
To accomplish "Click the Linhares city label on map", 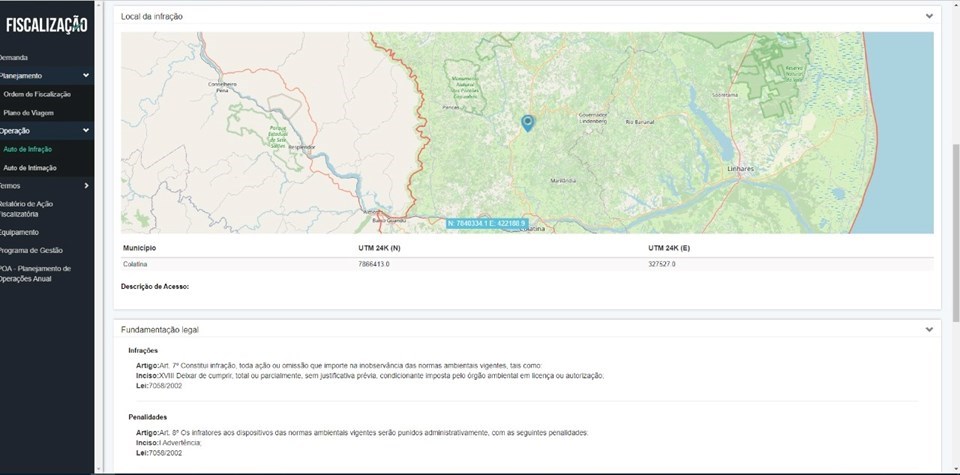I will pos(741,169).
